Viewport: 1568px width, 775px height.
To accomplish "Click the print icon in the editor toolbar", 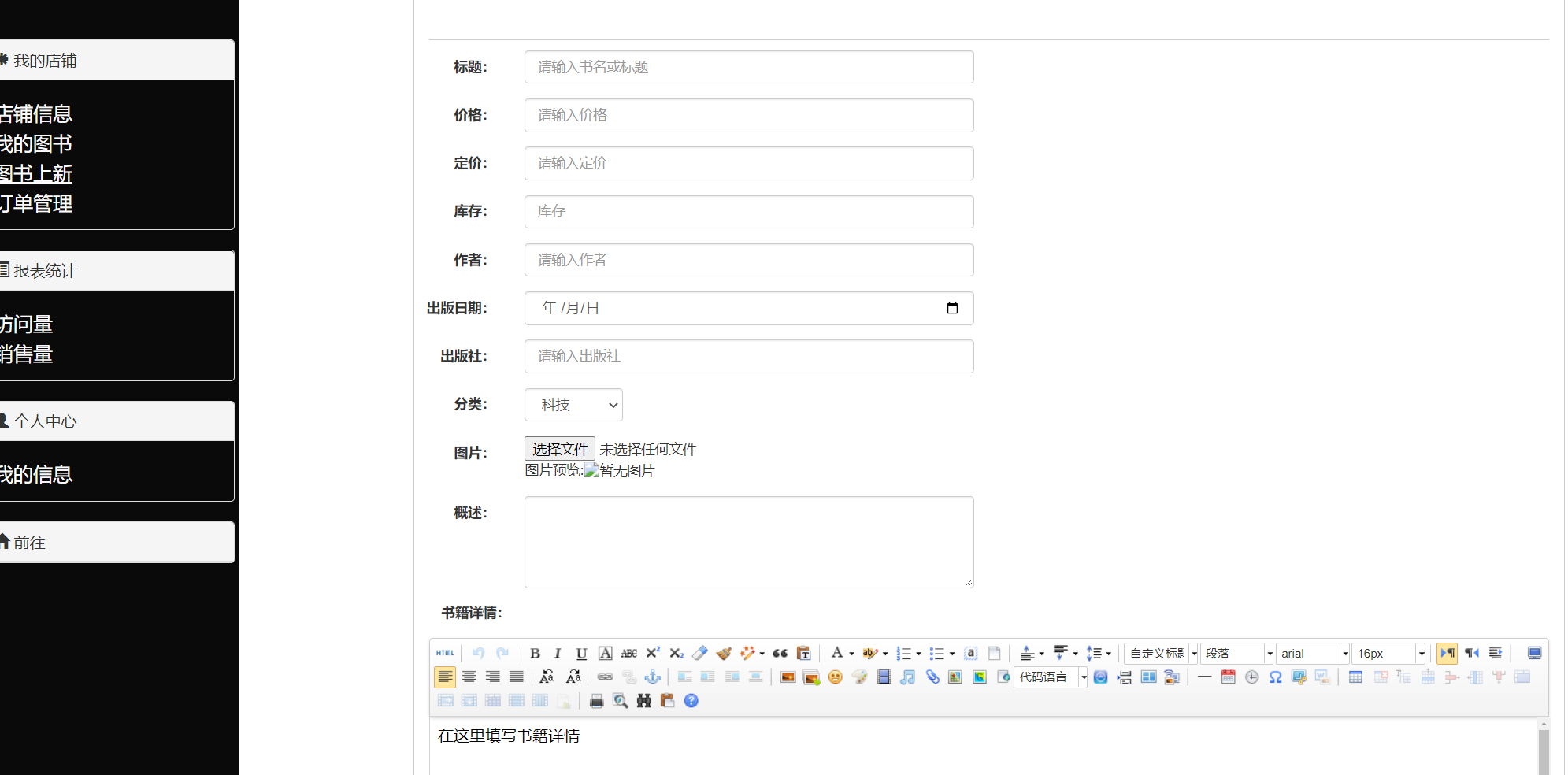I will click(596, 700).
